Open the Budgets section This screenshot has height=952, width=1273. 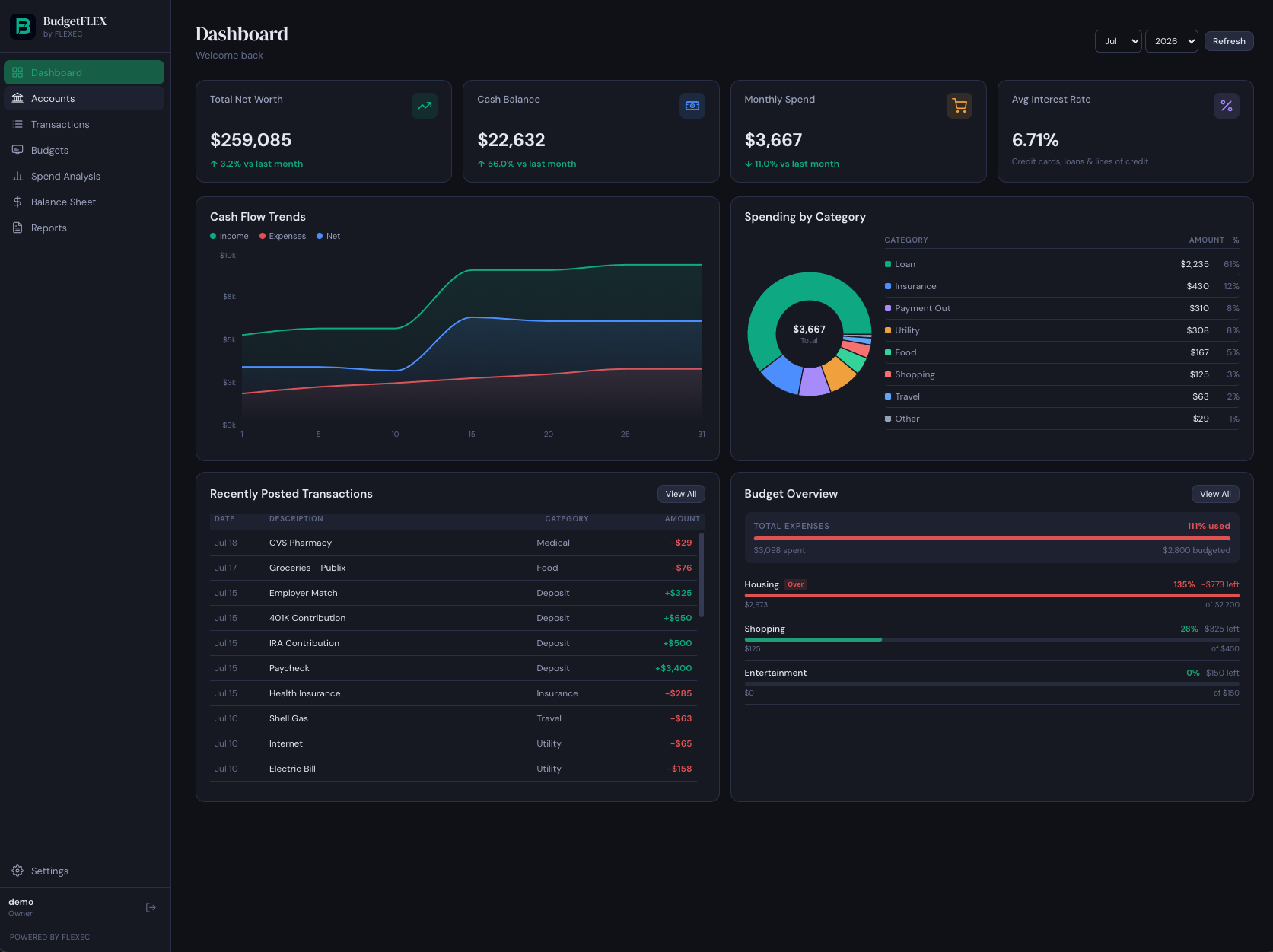point(84,150)
